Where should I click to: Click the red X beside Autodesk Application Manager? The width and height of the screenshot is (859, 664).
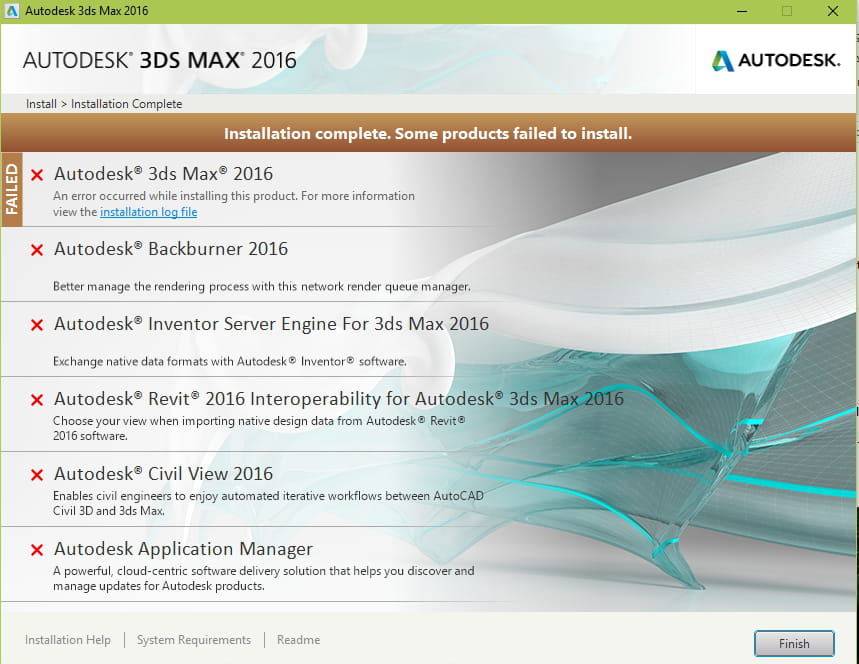(x=37, y=549)
